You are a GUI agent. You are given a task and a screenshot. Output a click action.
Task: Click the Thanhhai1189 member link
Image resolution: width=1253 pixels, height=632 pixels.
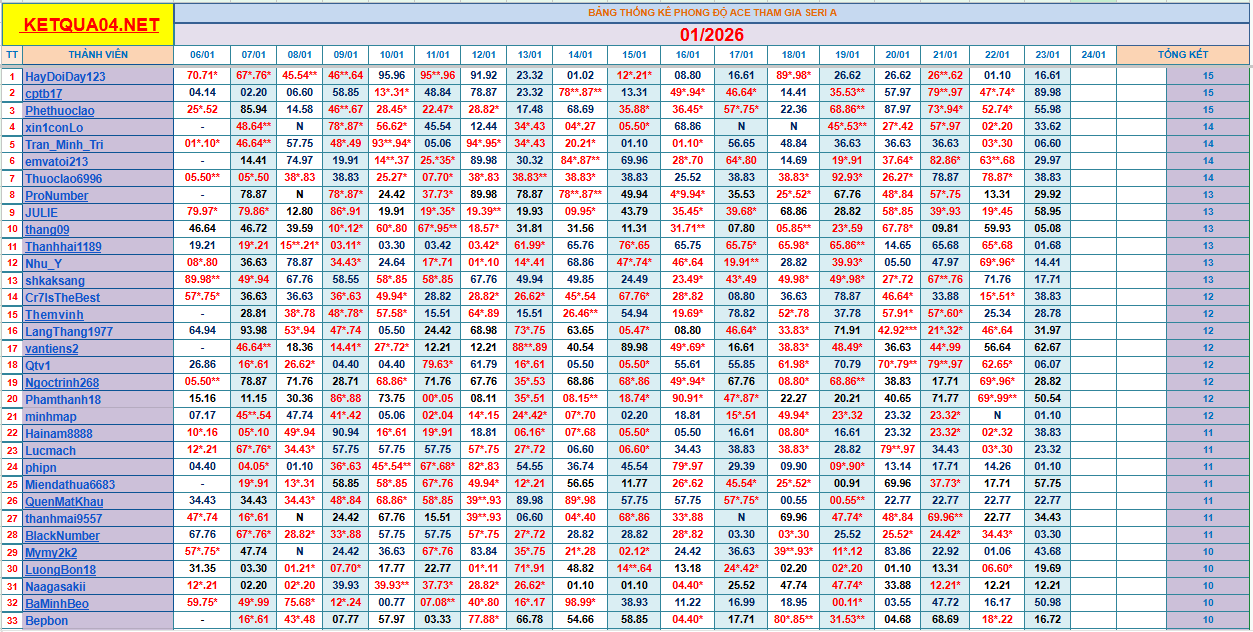coord(63,247)
